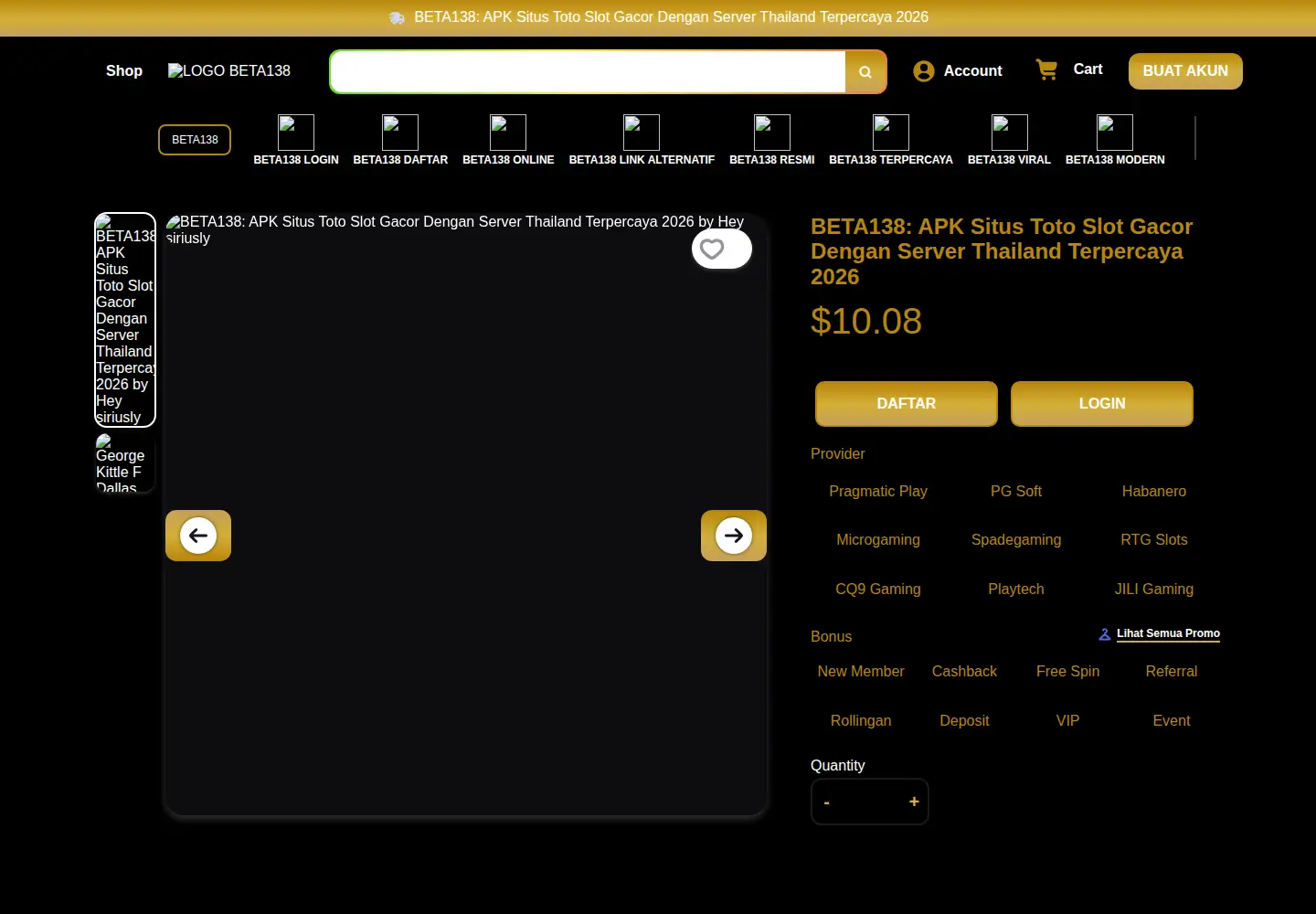Select the Microgaming provider option
The height and width of the screenshot is (914, 1316).
878,540
